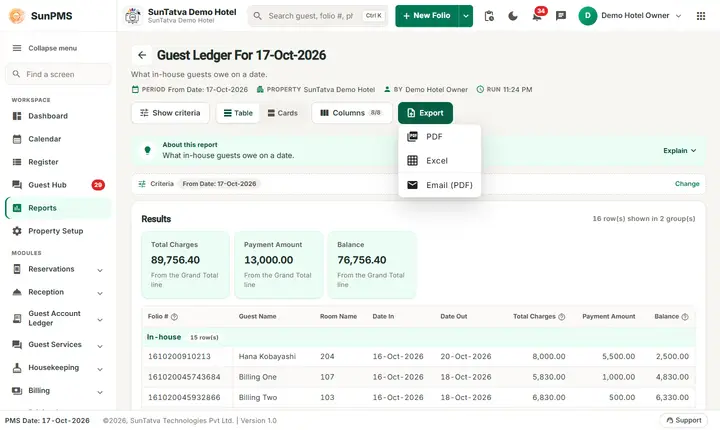720x430 pixels.
Task: Click Collapse menu label
Action: click(53, 48)
